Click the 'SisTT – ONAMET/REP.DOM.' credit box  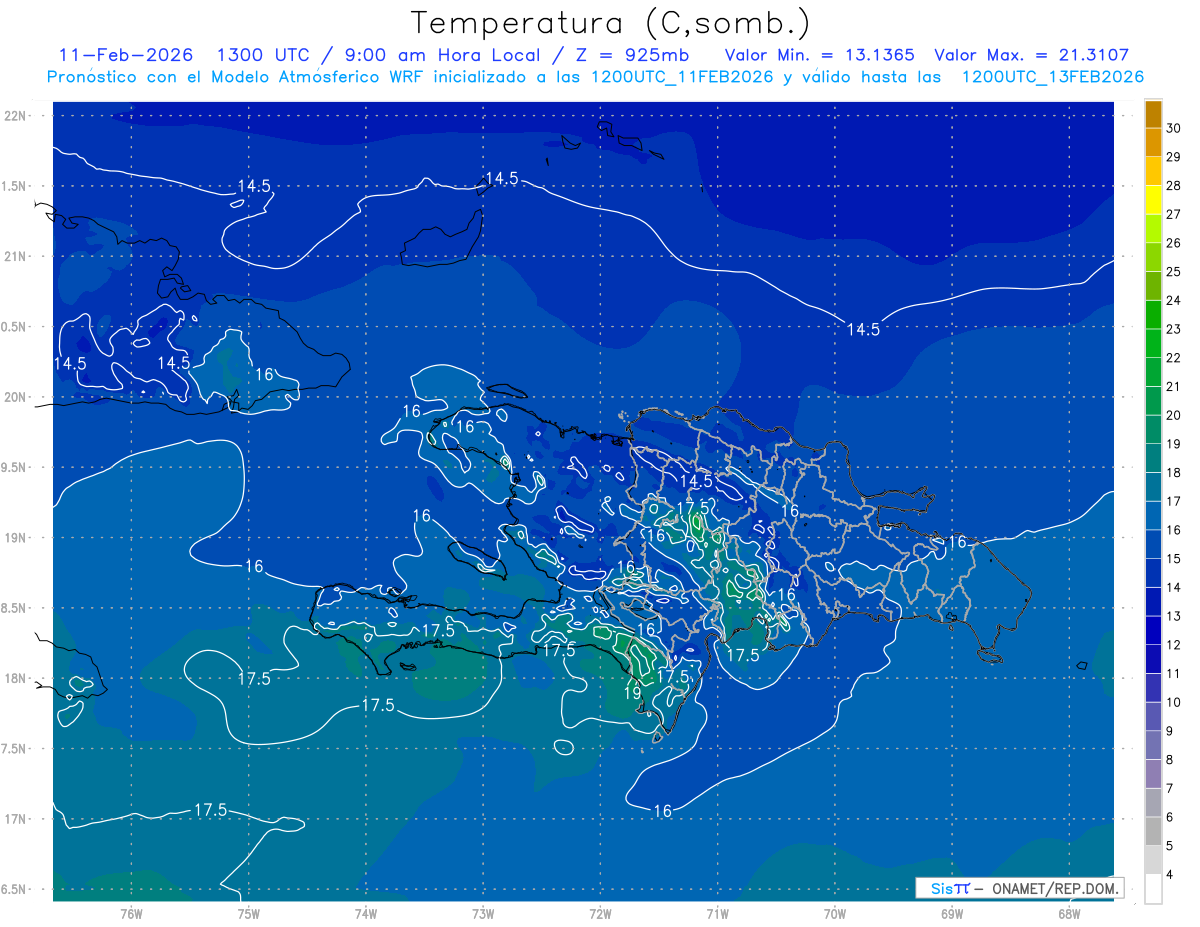1019,888
